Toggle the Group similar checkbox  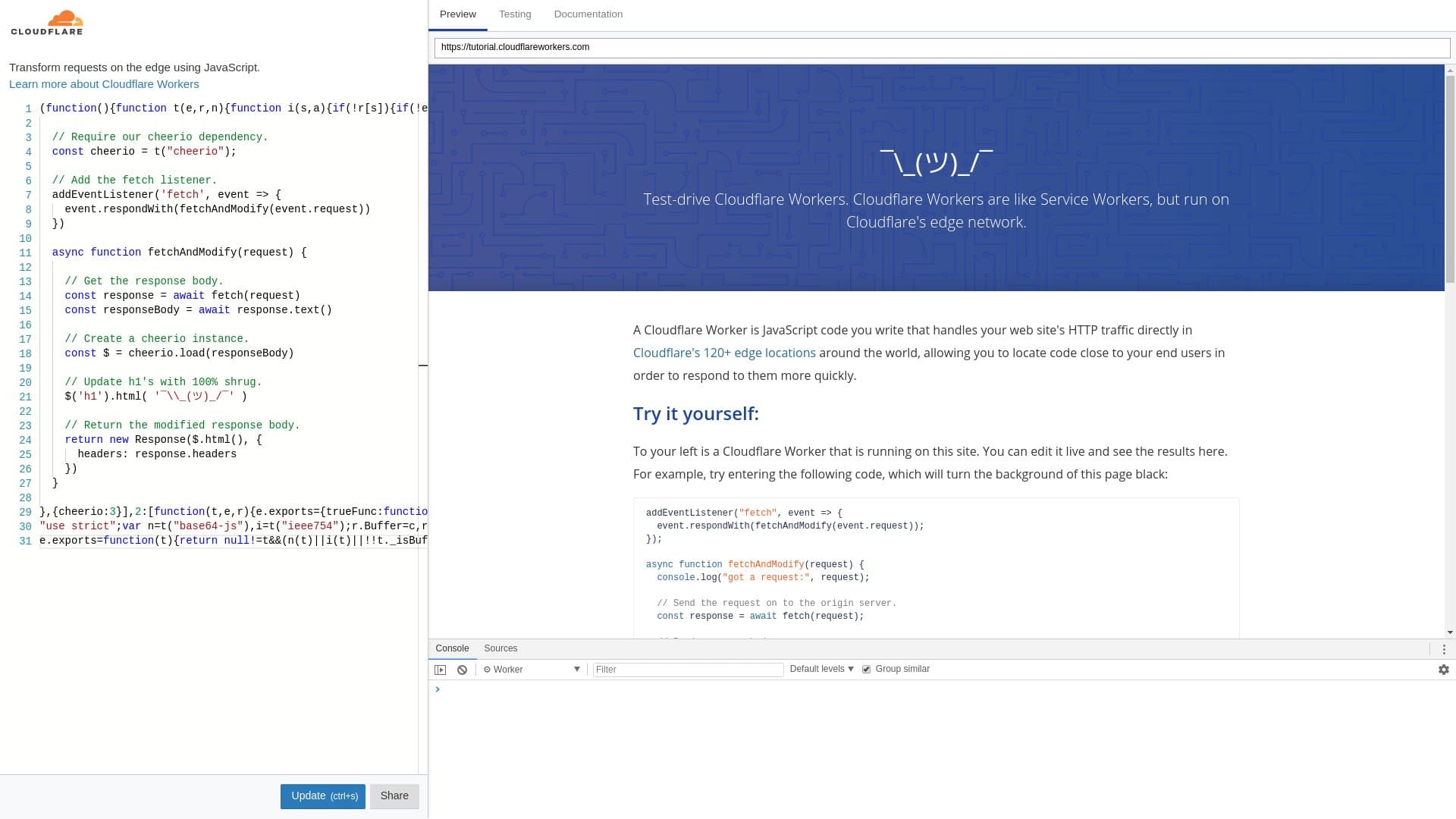click(866, 670)
